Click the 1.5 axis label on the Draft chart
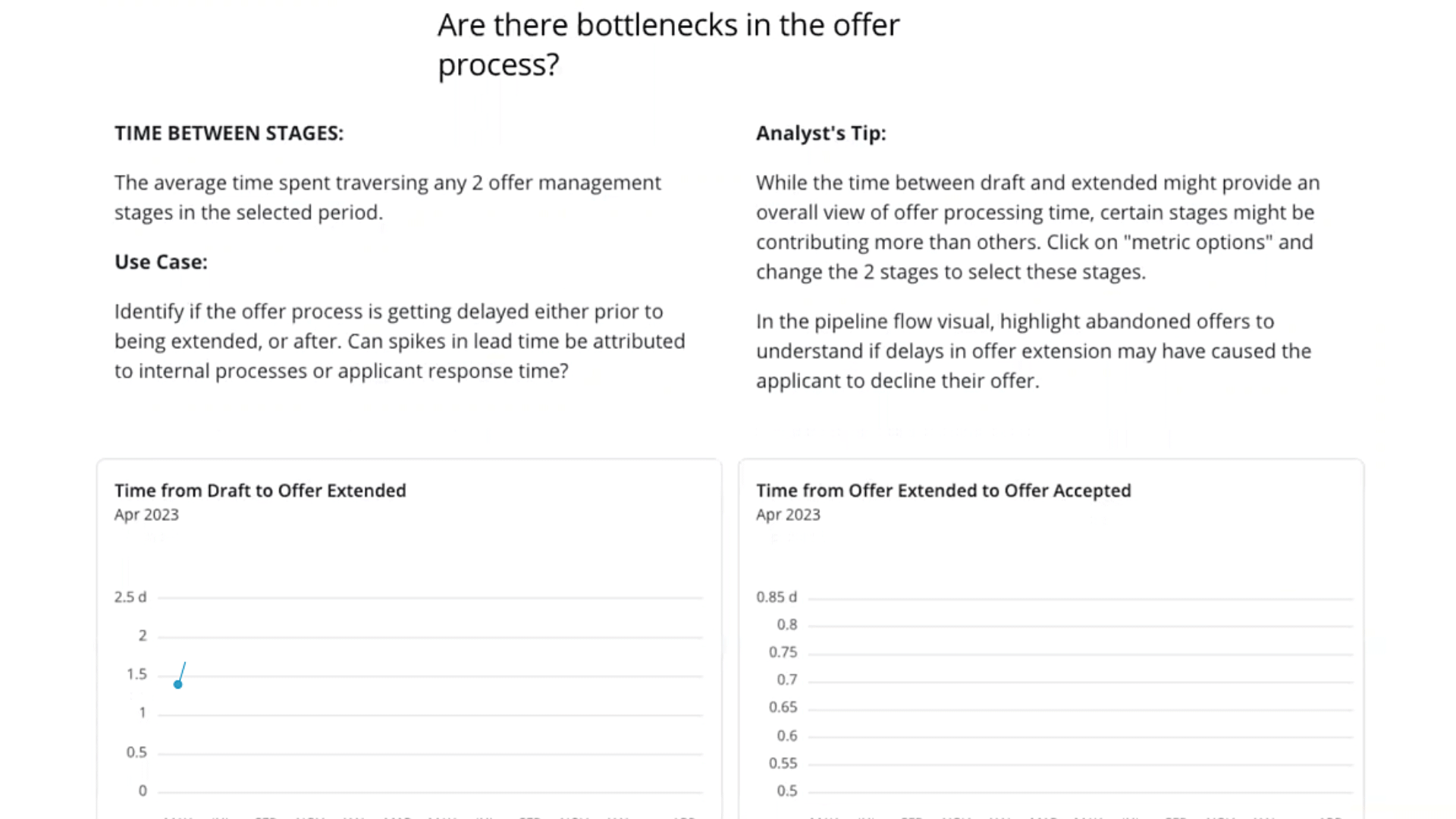The width and height of the screenshot is (1456, 819). 136,674
